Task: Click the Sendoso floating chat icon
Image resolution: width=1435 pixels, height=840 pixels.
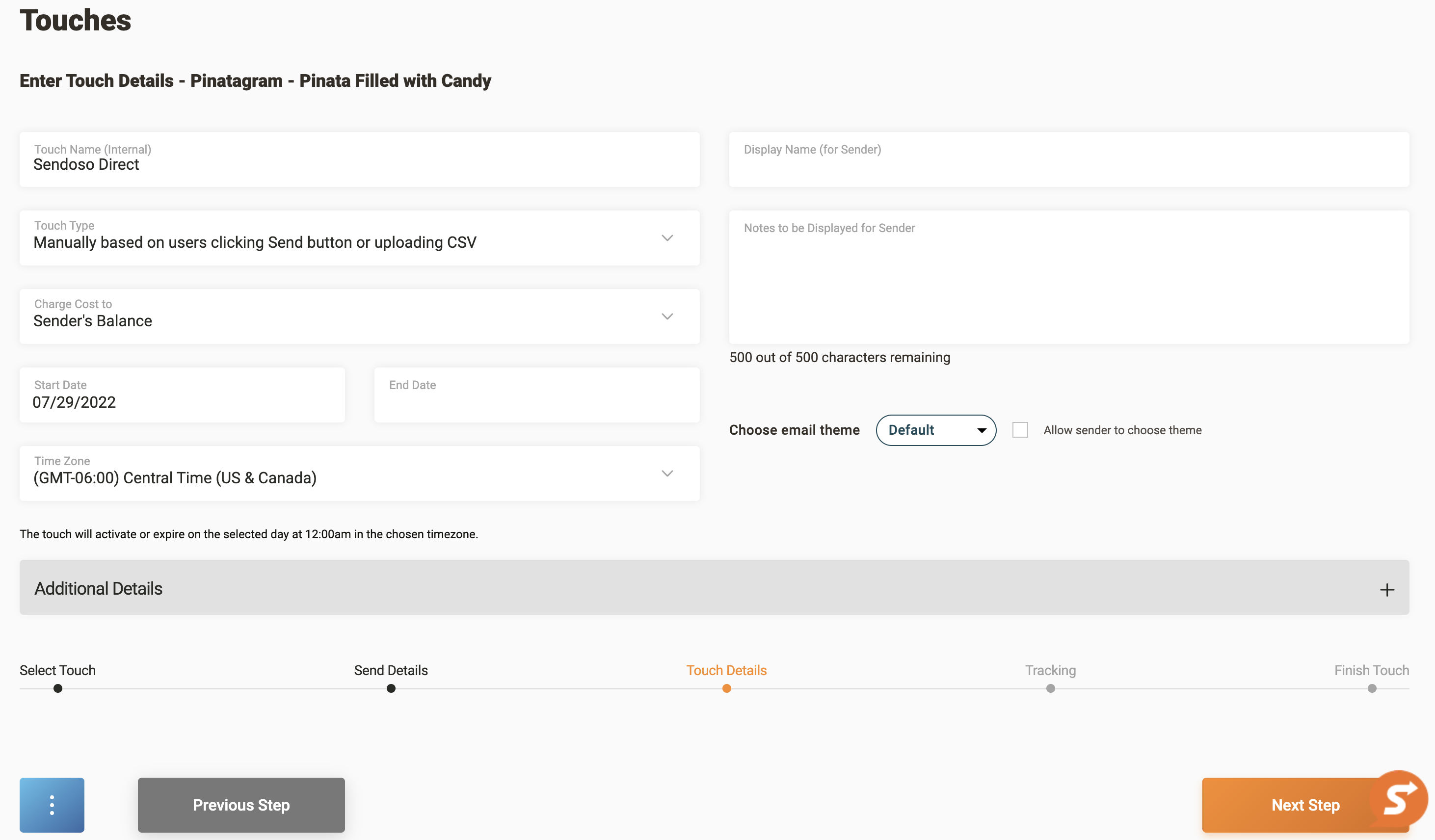Action: click(1399, 798)
